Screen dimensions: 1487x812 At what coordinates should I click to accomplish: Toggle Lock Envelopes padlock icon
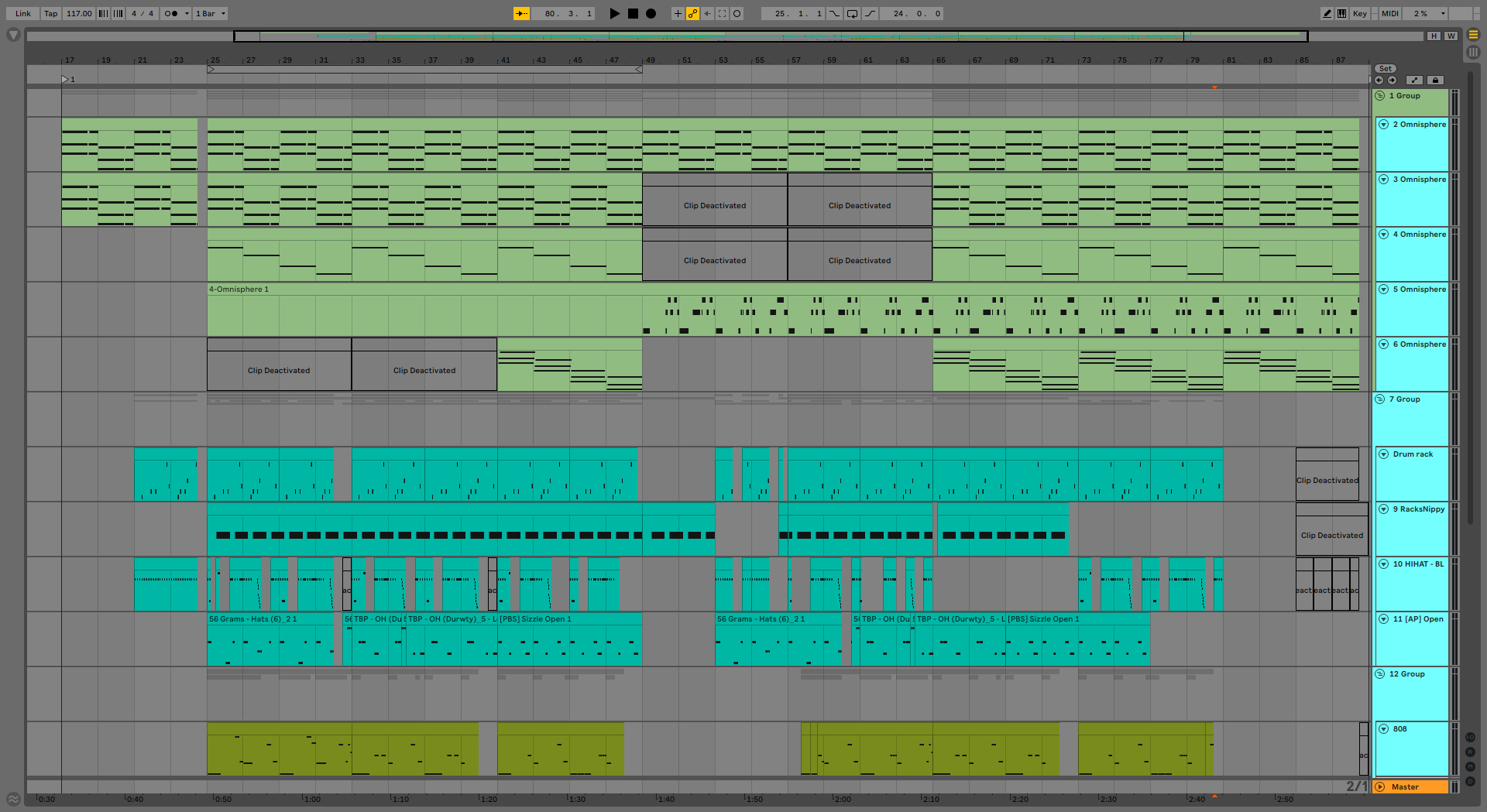click(x=1435, y=80)
